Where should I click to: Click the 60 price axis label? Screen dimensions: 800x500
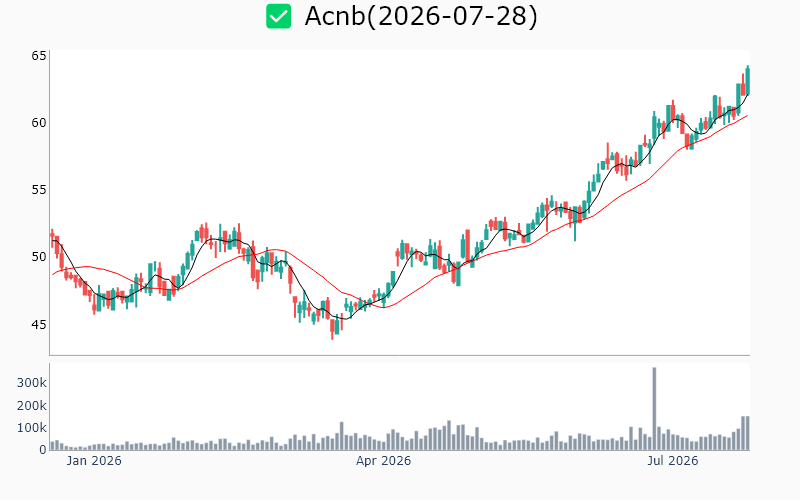39,123
